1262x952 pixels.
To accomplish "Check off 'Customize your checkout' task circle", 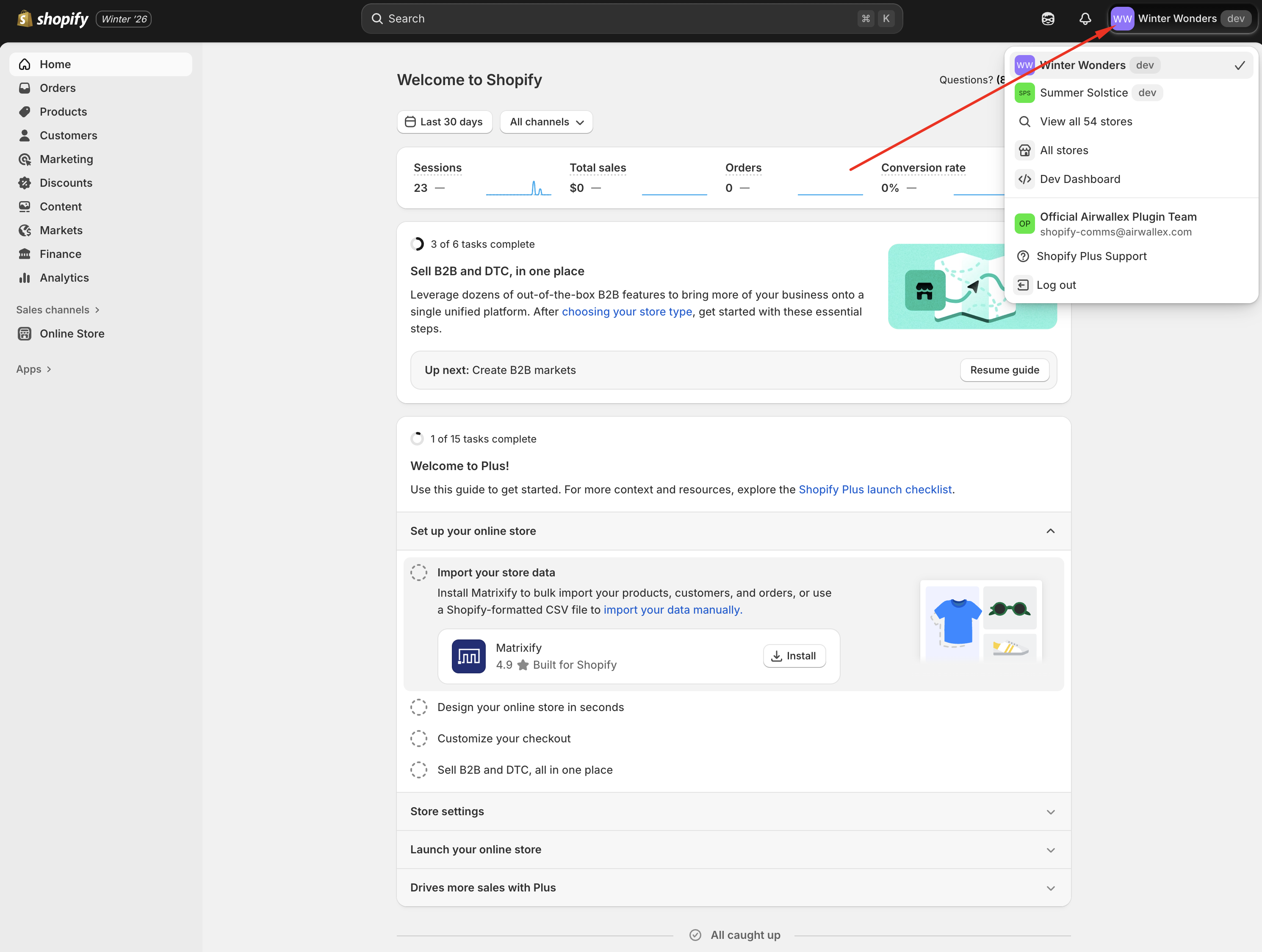I will click(419, 738).
